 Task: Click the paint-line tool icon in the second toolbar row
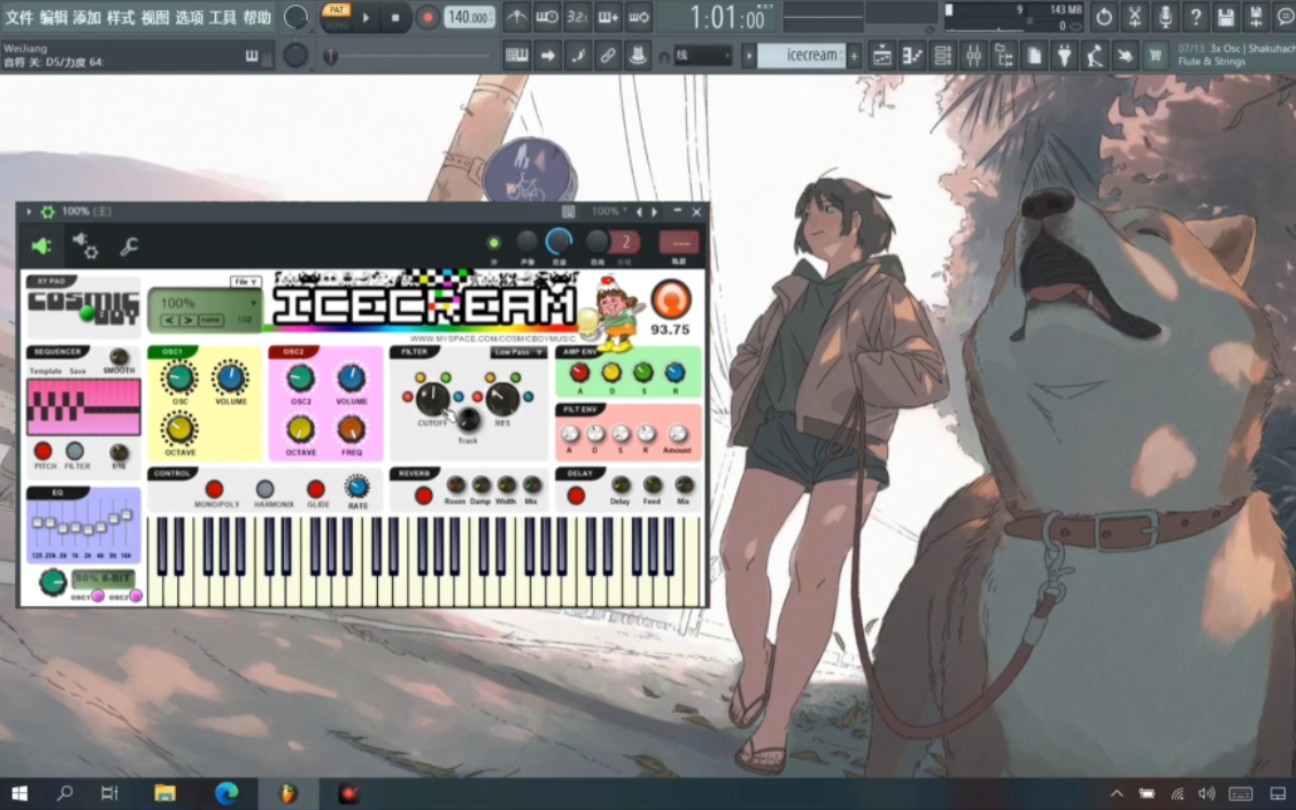[577, 56]
